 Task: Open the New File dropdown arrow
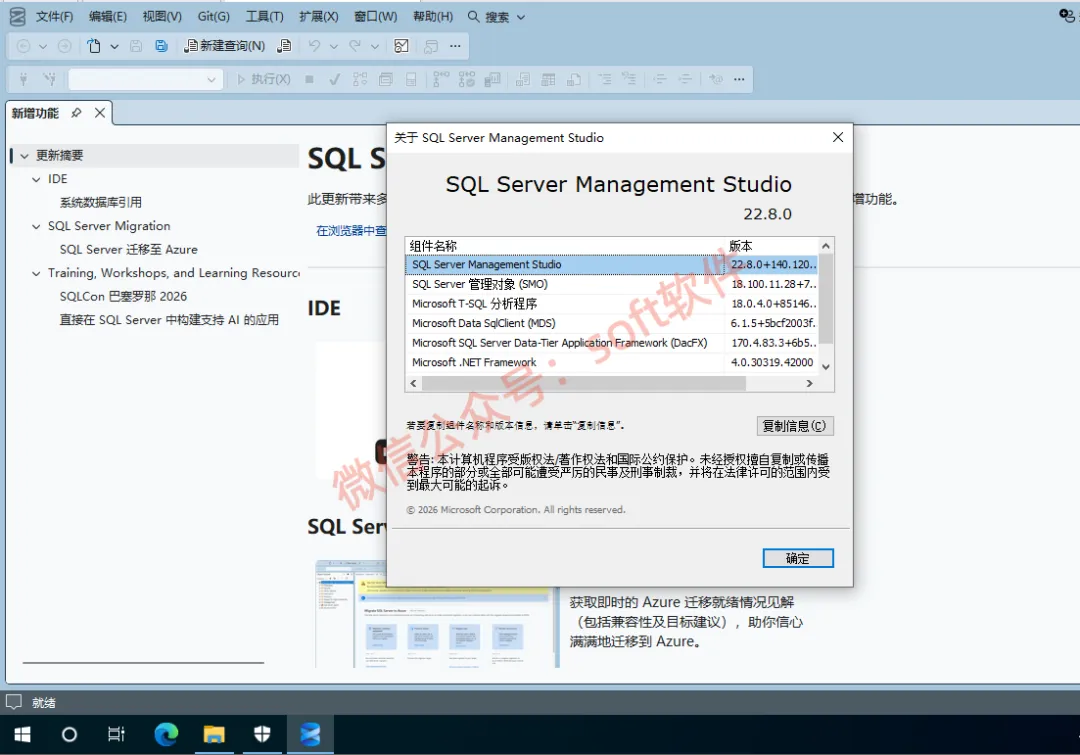(114, 46)
